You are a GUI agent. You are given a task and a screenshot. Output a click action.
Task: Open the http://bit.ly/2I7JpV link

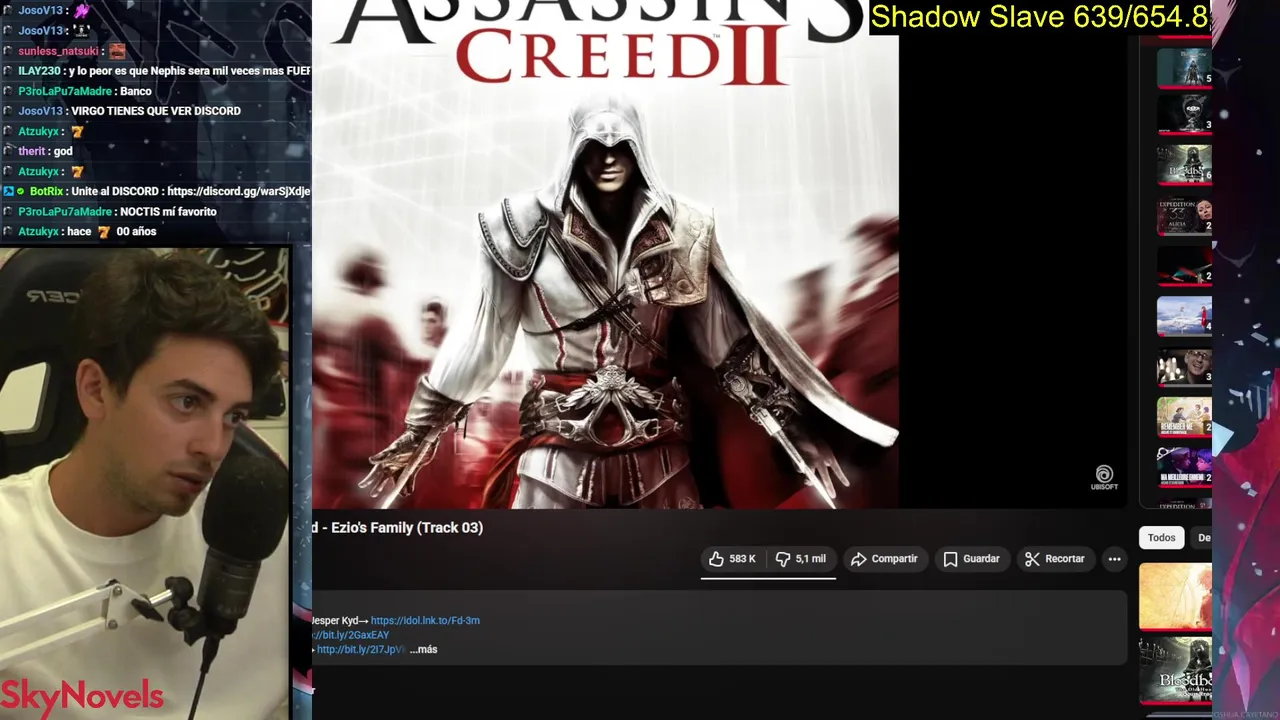point(360,650)
